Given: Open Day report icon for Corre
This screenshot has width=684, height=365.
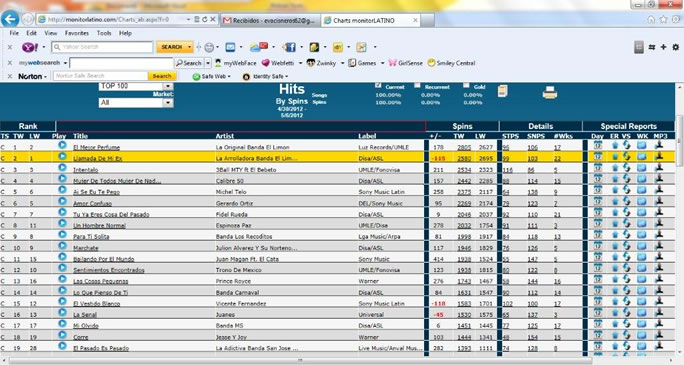Looking at the screenshot, I should click(598, 335).
